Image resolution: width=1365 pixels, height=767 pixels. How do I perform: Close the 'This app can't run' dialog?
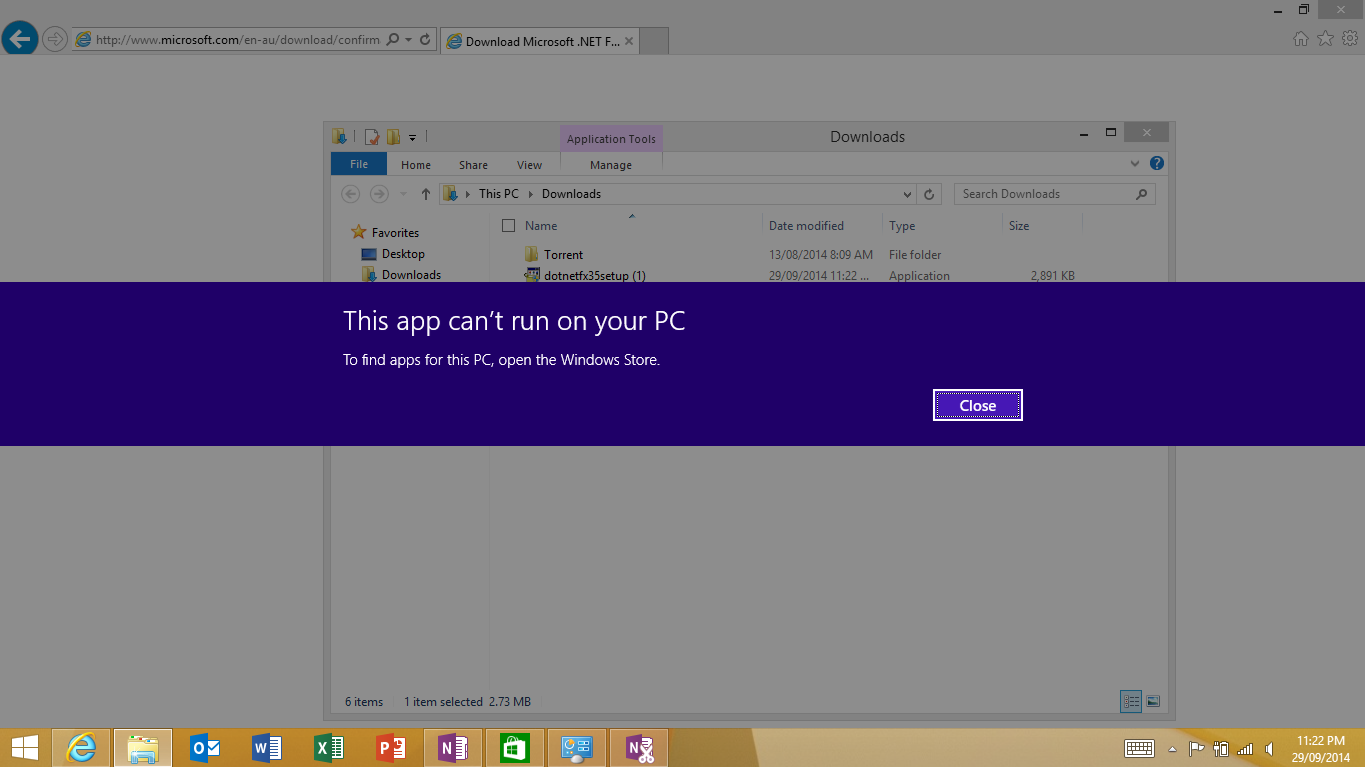click(977, 405)
